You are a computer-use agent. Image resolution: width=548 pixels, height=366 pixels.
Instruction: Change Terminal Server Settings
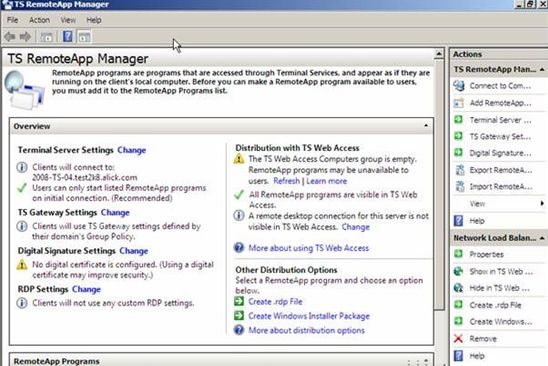pyautogui.click(x=131, y=150)
